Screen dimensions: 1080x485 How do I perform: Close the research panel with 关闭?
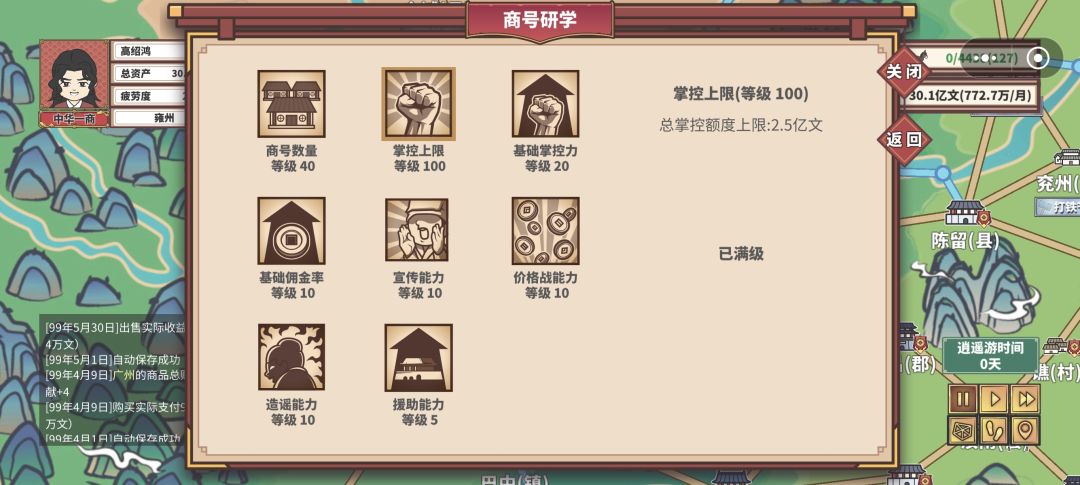[x=904, y=71]
